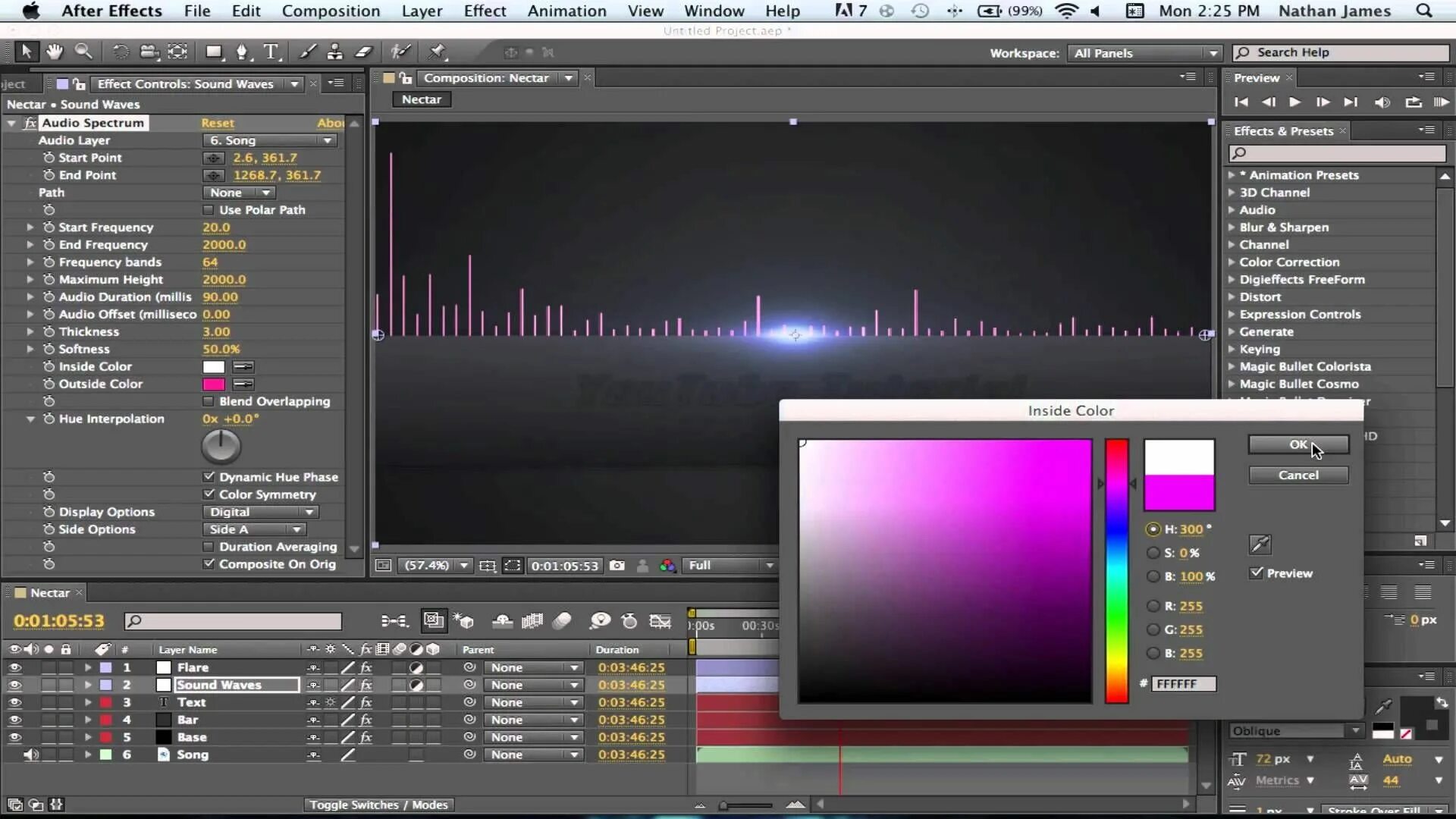Select the Eraser tool
Screen dimensions: 1456x819
click(364, 52)
